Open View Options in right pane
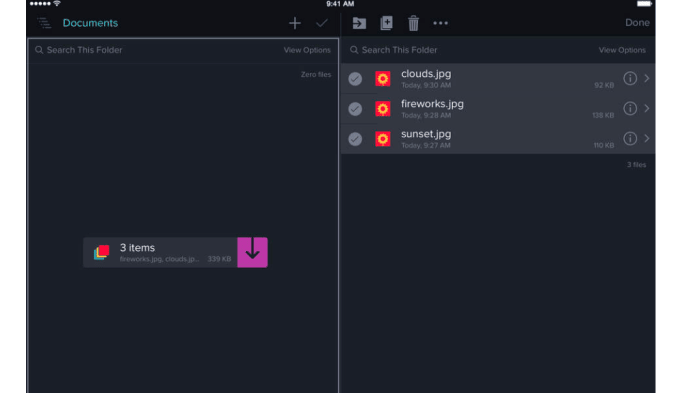 (622, 50)
